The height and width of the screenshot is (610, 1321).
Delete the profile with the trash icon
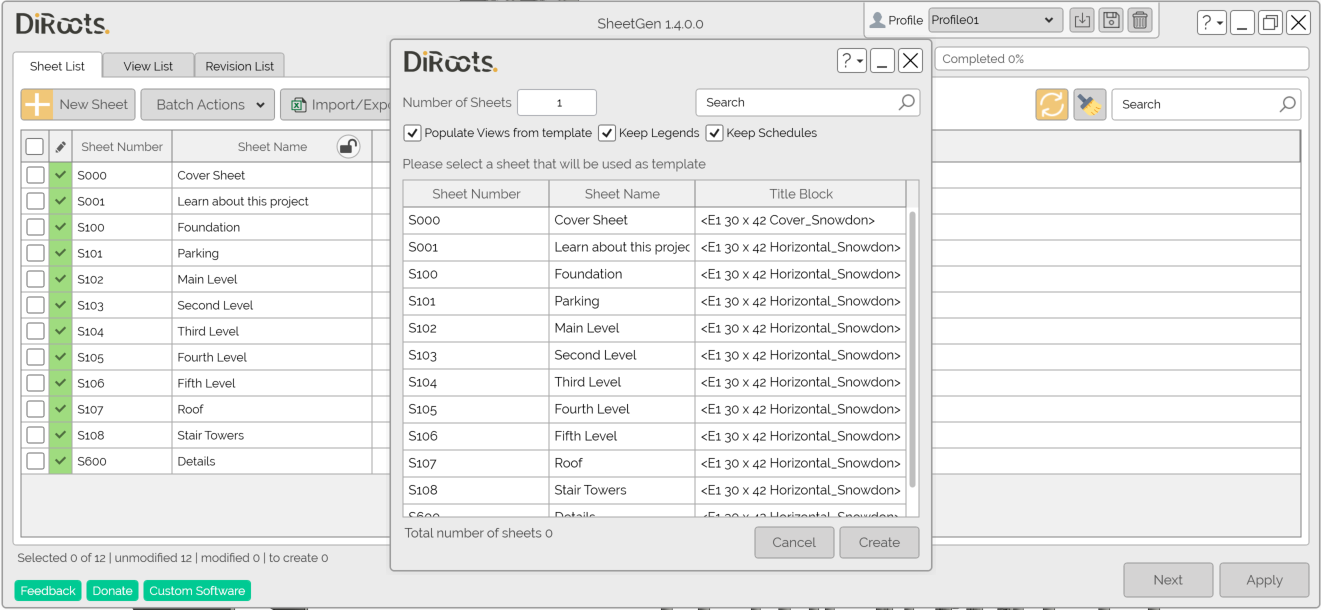point(1140,19)
